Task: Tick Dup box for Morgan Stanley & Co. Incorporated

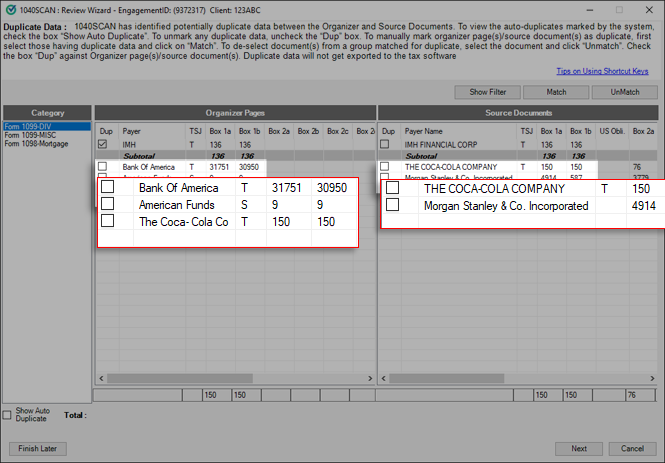Action: pyautogui.click(x=392, y=205)
